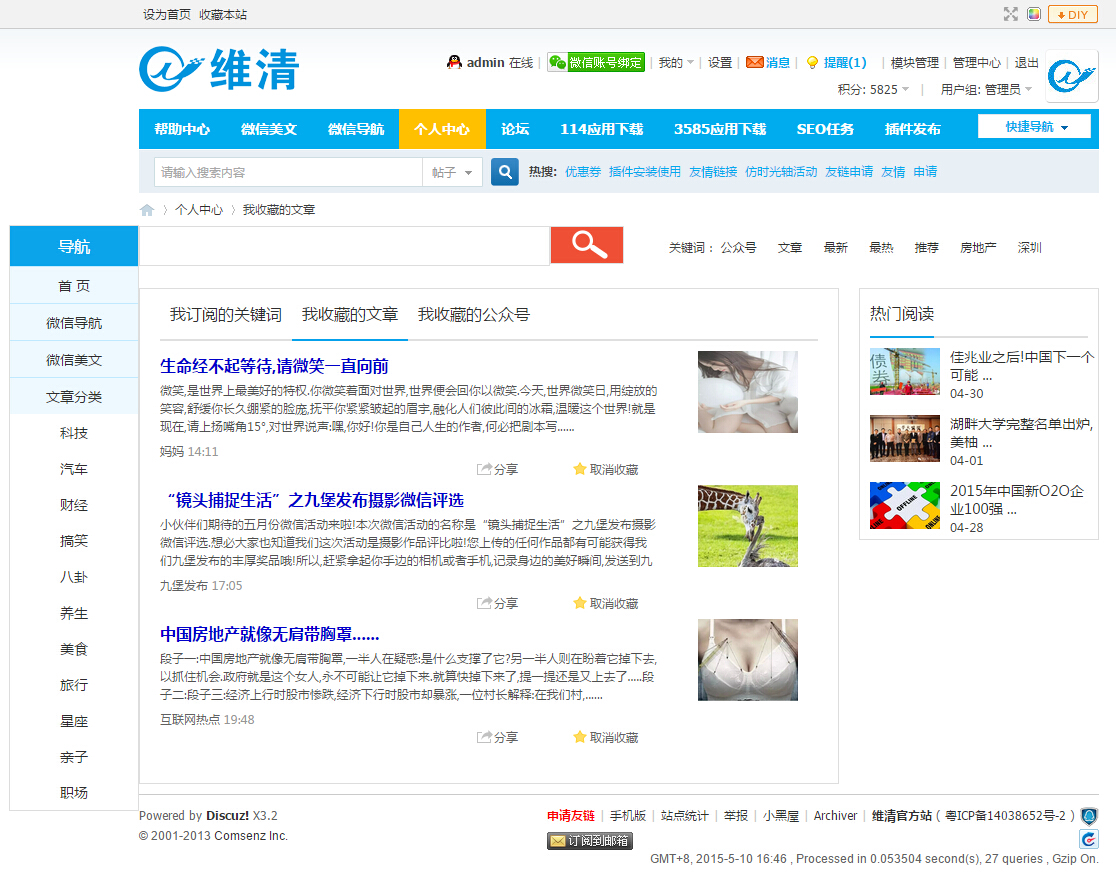Image resolution: width=1116 pixels, height=884 pixels.
Task: Click hot read thumbnail for 佳兆业之后
Action: point(905,371)
